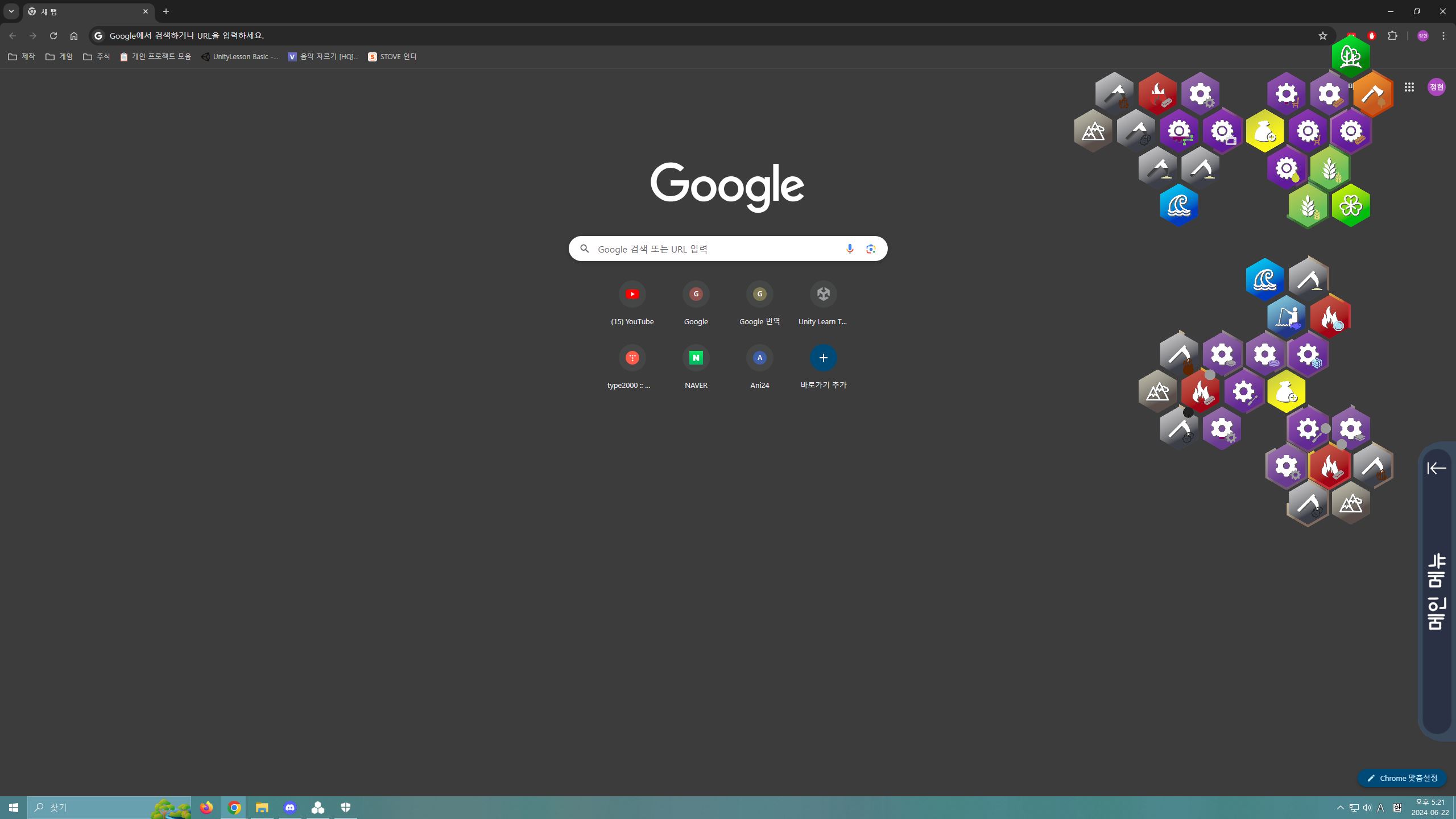Reload the current page

pyautogui.click(x=53, y=36)
